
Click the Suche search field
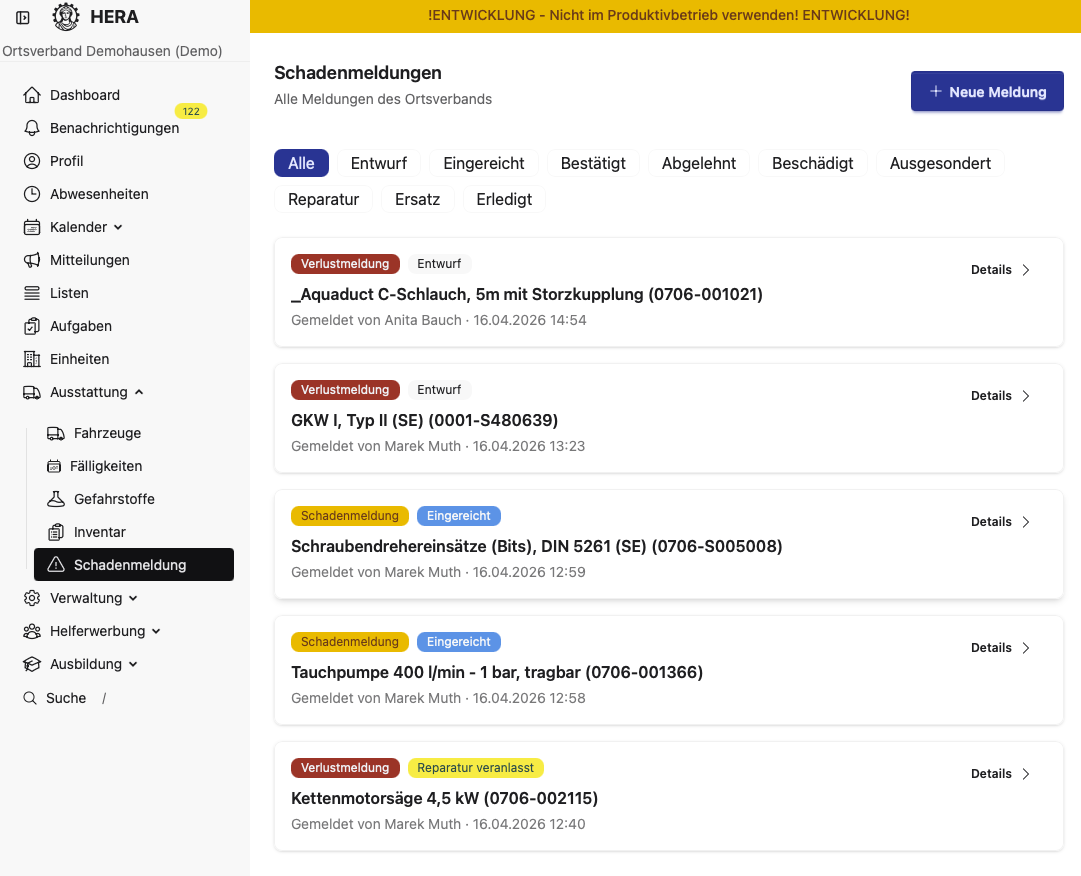(x=66, y=698)
